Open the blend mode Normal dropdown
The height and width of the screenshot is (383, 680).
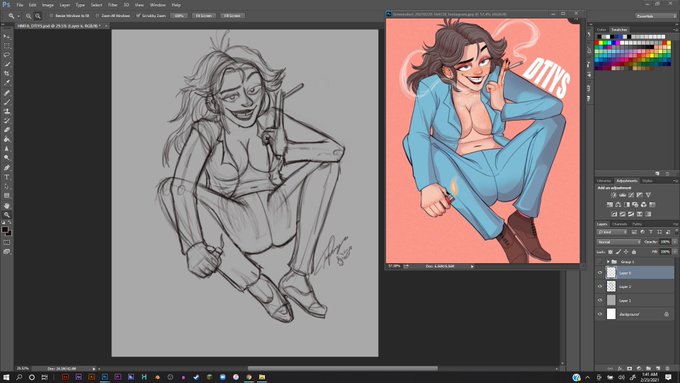[x=618, y=242]
